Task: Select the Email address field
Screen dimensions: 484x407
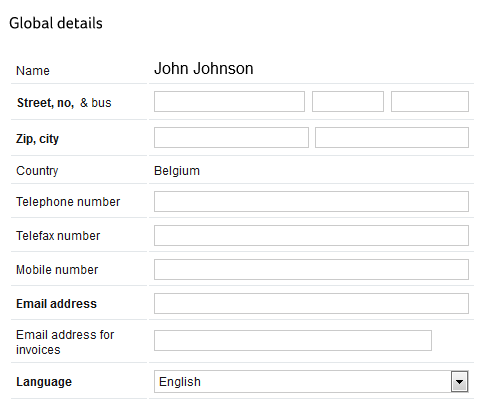Action: point(311,303)
